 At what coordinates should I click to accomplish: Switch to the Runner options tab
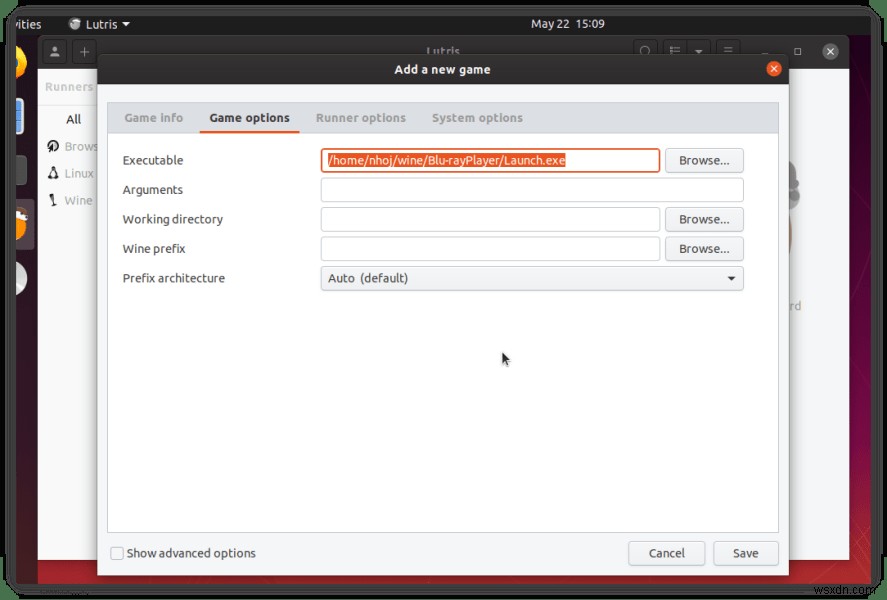pyautogui.click(x=360, y=117)
